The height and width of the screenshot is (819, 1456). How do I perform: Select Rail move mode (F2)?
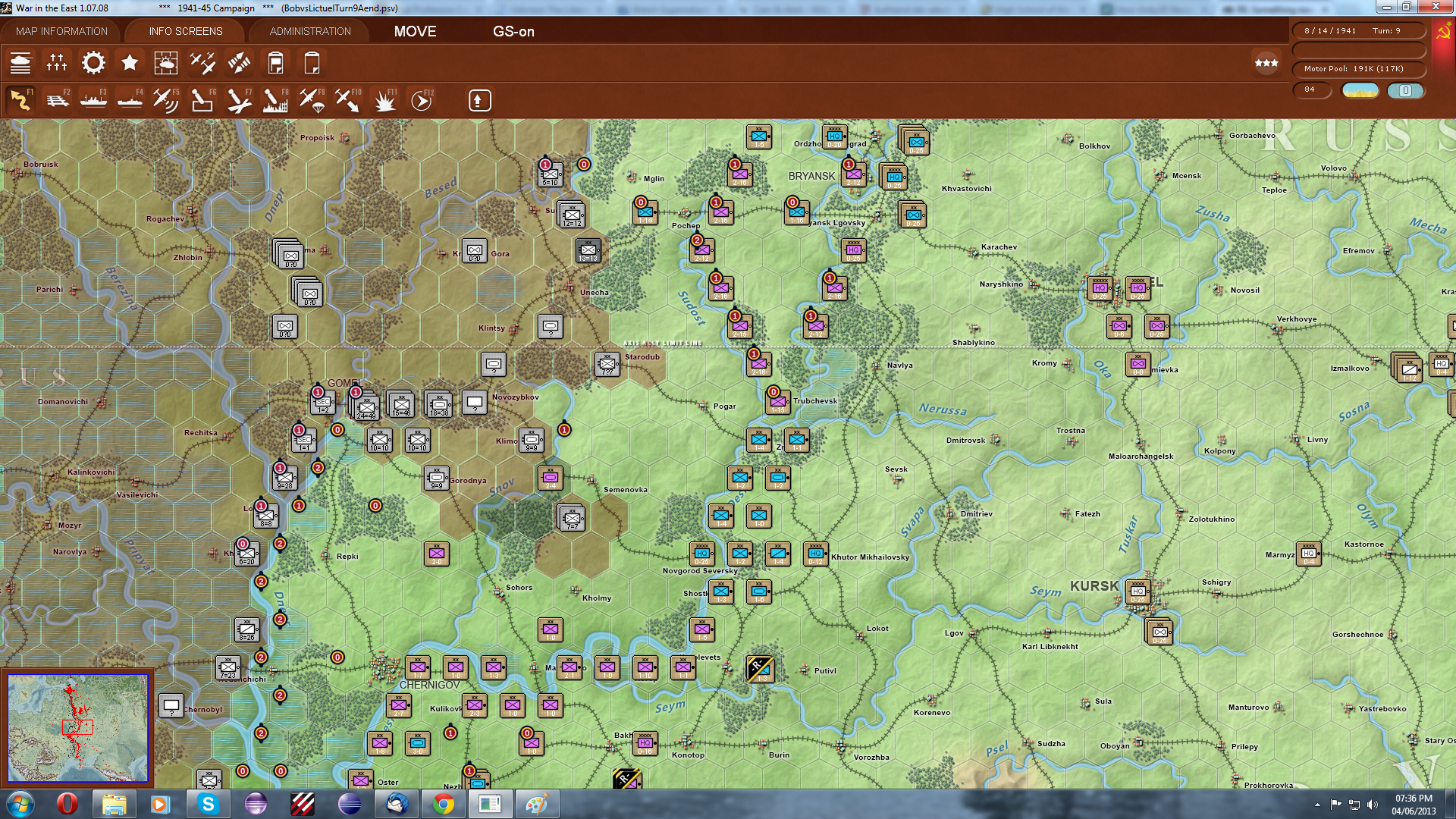pos(57,100)
